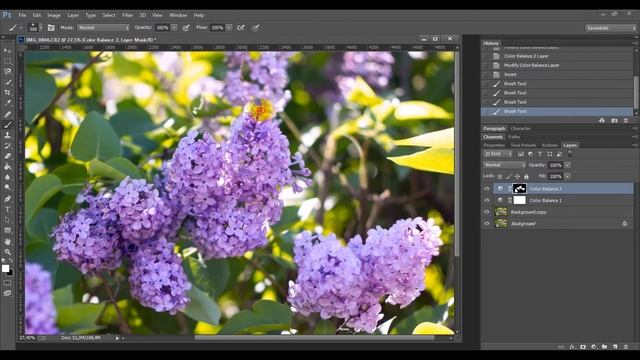Open the Essentials workspace dropdown
640x360 pixels.
point(611,28)
